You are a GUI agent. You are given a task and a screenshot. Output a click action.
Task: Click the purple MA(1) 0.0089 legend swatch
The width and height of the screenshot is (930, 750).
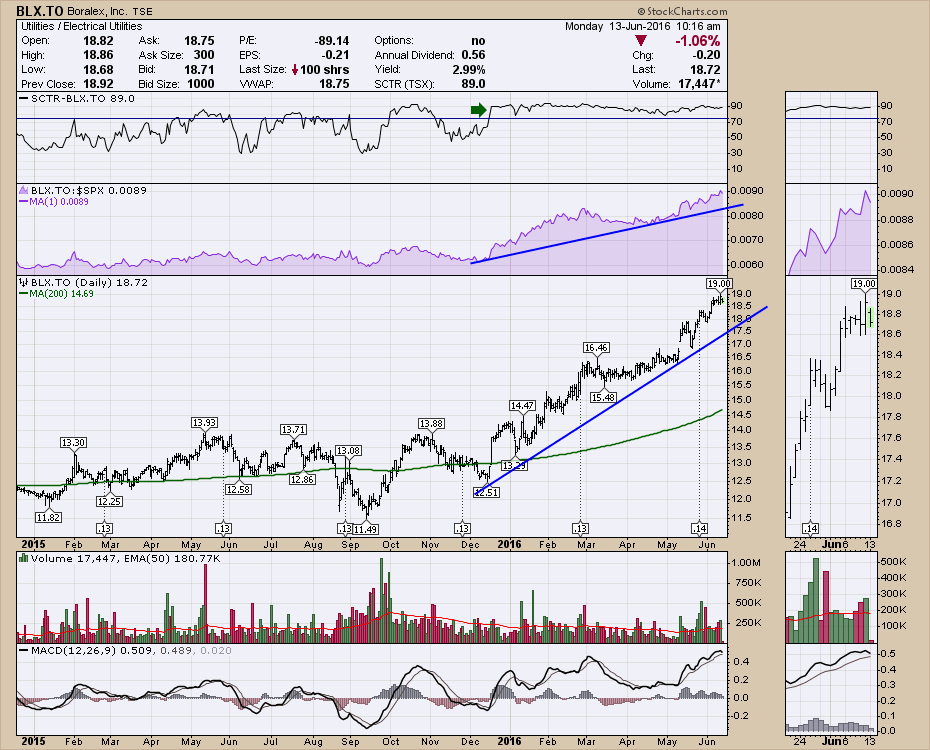(x=22, y=201)
